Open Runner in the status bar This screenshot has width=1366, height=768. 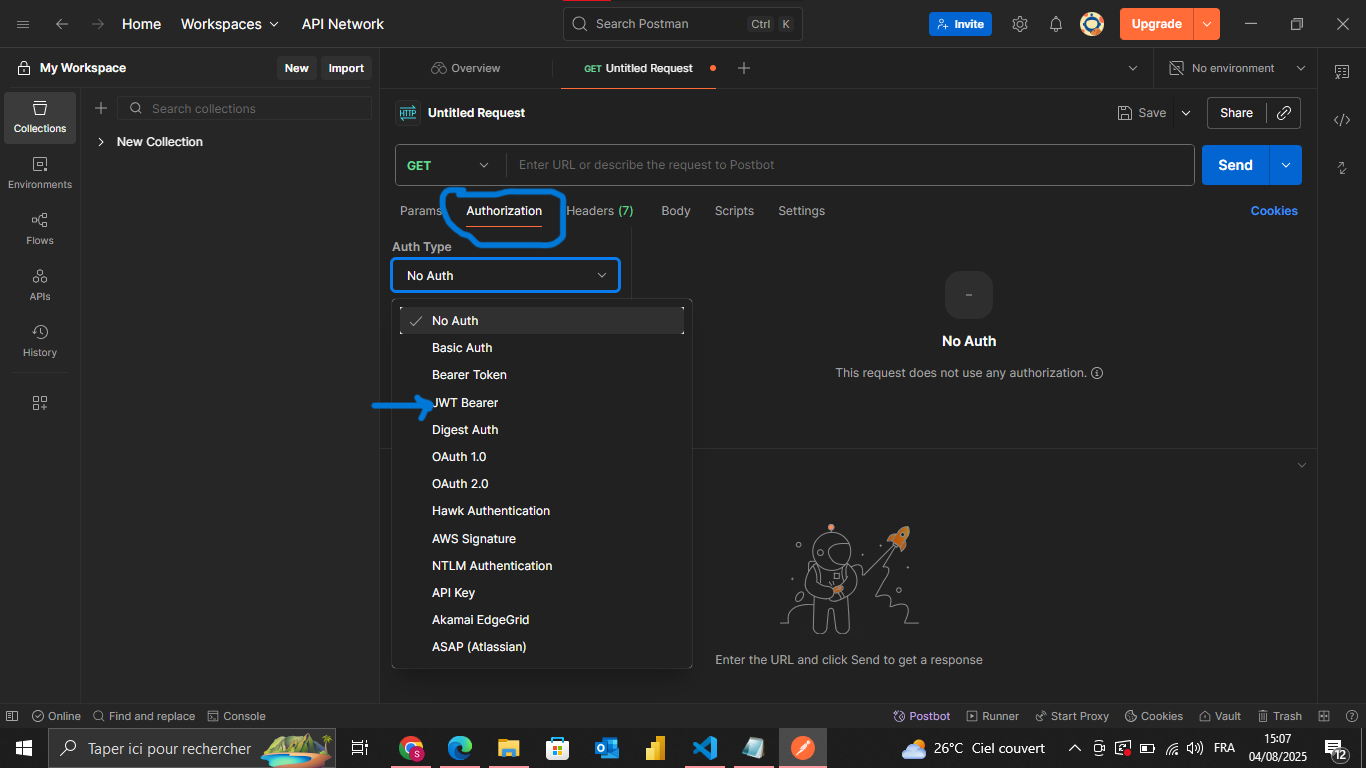pyautogui.click(x=992, y=716)
